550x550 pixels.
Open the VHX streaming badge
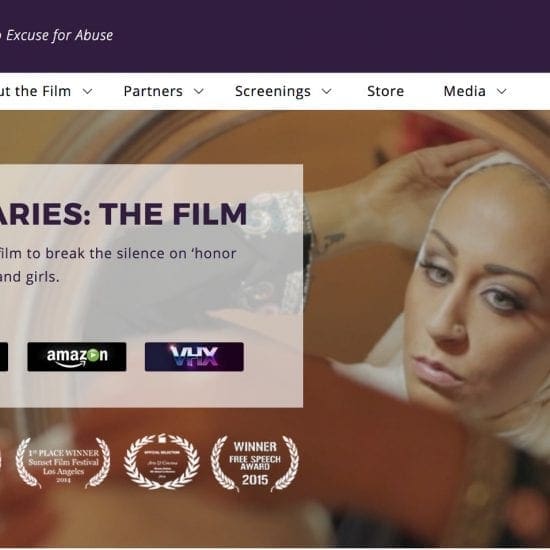pyautogui.click(x=194, y=357)
